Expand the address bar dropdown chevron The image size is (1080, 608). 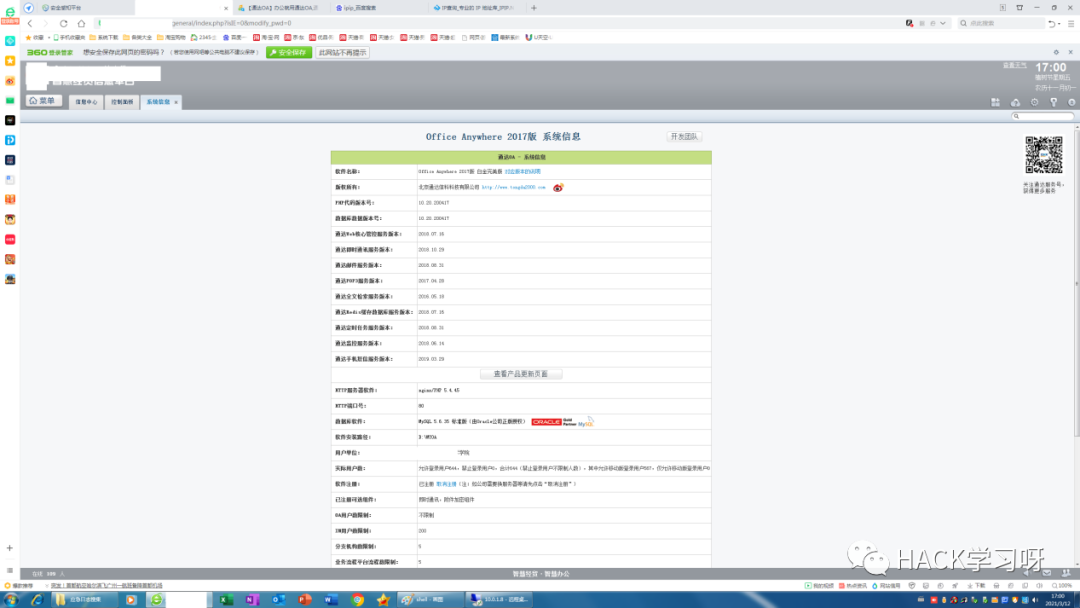click(x=943, y=23)
